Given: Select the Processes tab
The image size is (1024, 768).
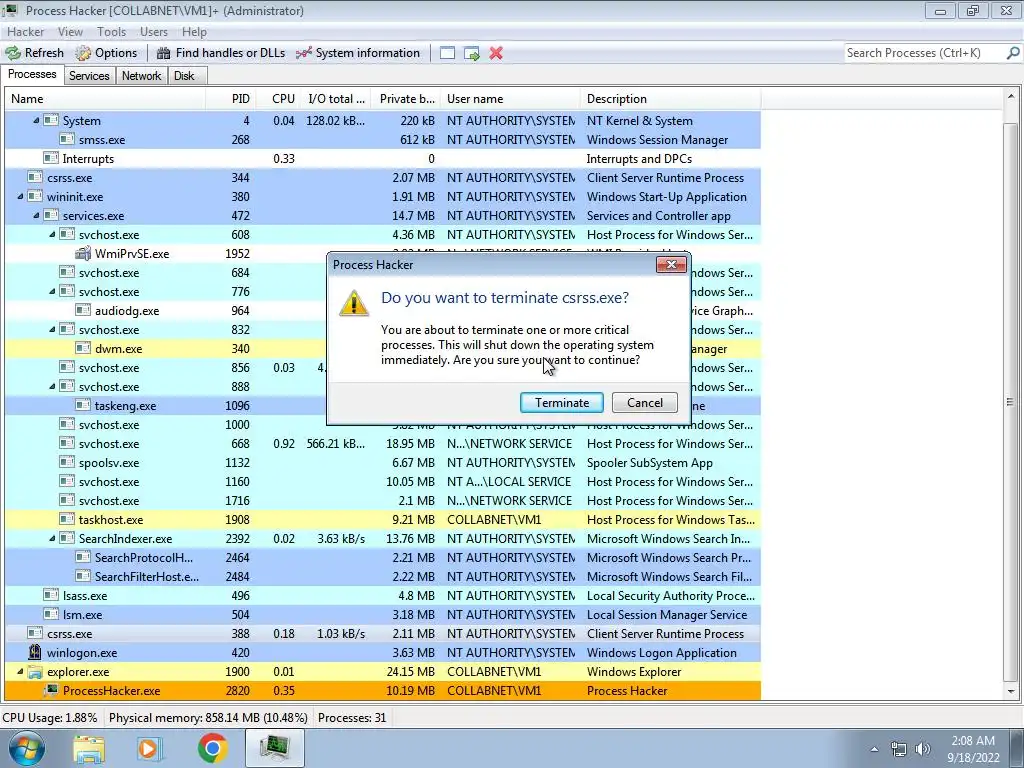Looking at the screenshot, I should click(32, 74).
